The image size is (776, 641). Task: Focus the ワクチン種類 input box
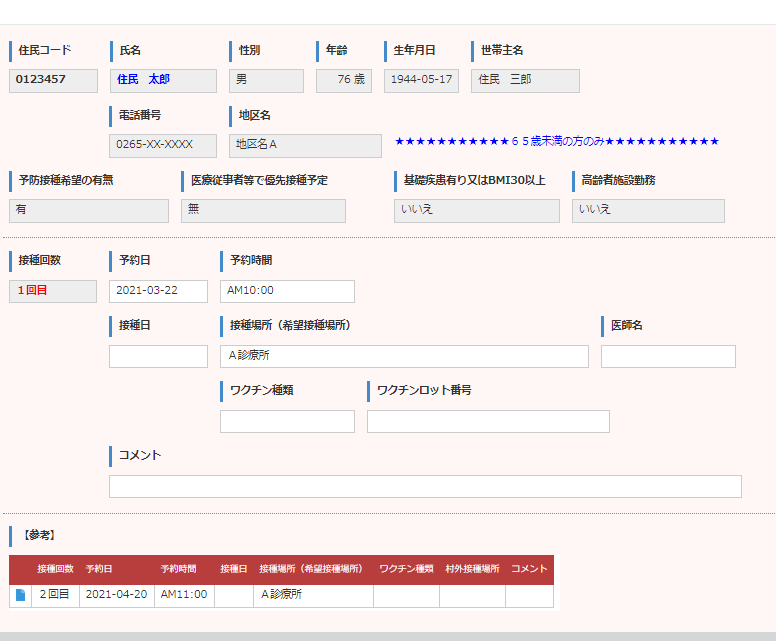[287, 421]
